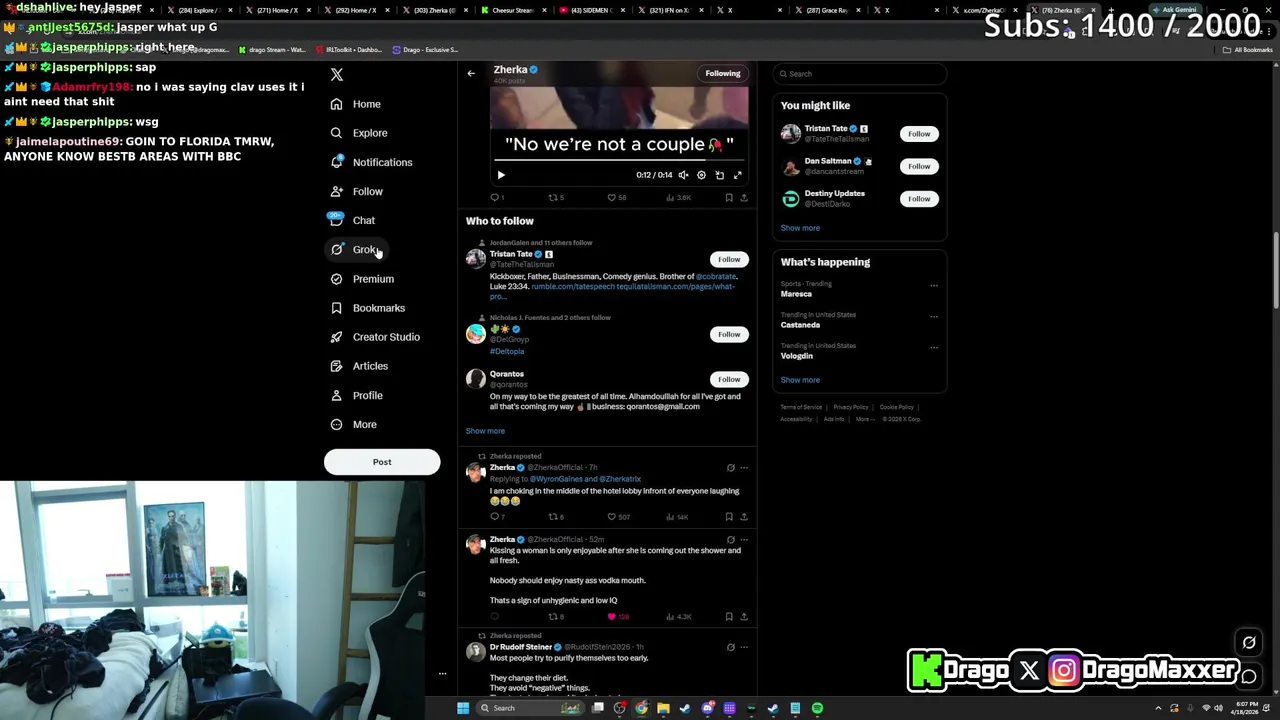Click the Follow sidebar icon

coord(337,191)
